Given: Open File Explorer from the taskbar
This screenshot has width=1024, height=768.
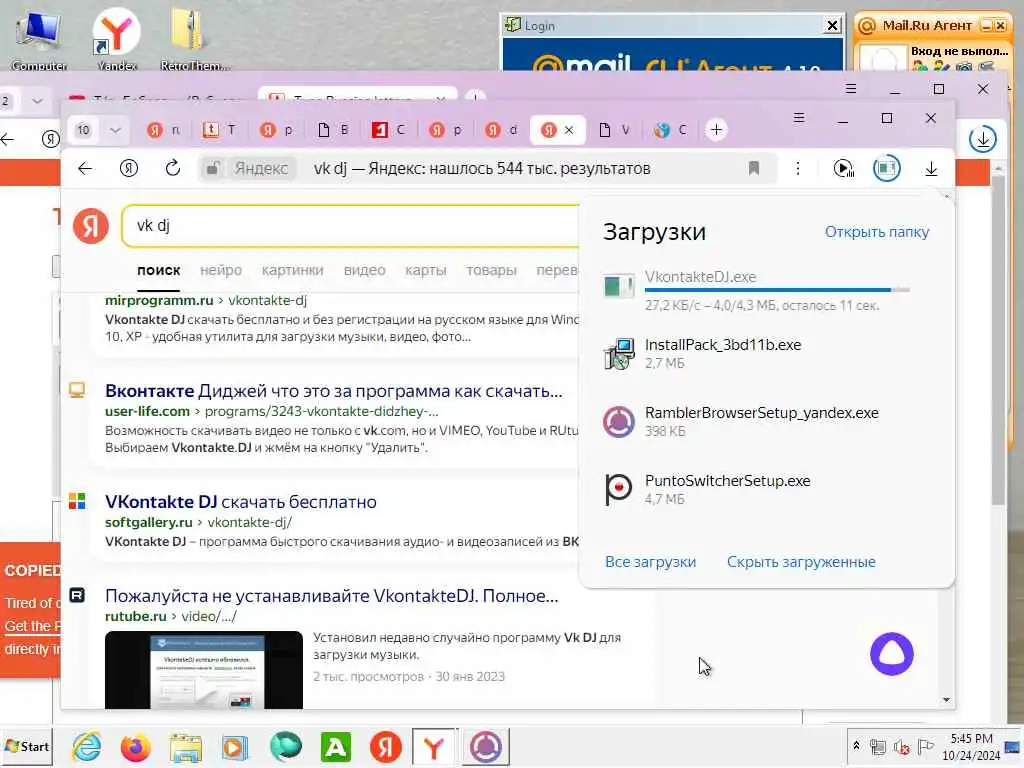Looking at the screenshot, I should [x=185, y=747].
